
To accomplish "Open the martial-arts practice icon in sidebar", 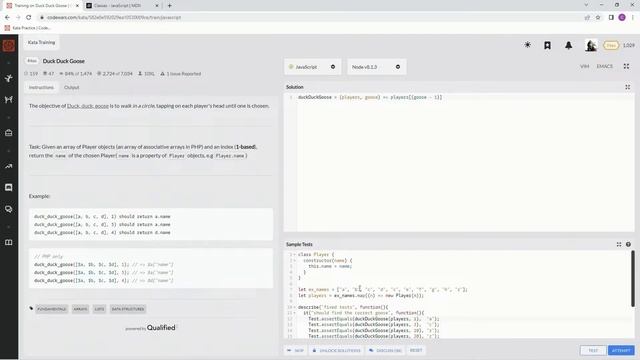I will click(x=9, y=78).
